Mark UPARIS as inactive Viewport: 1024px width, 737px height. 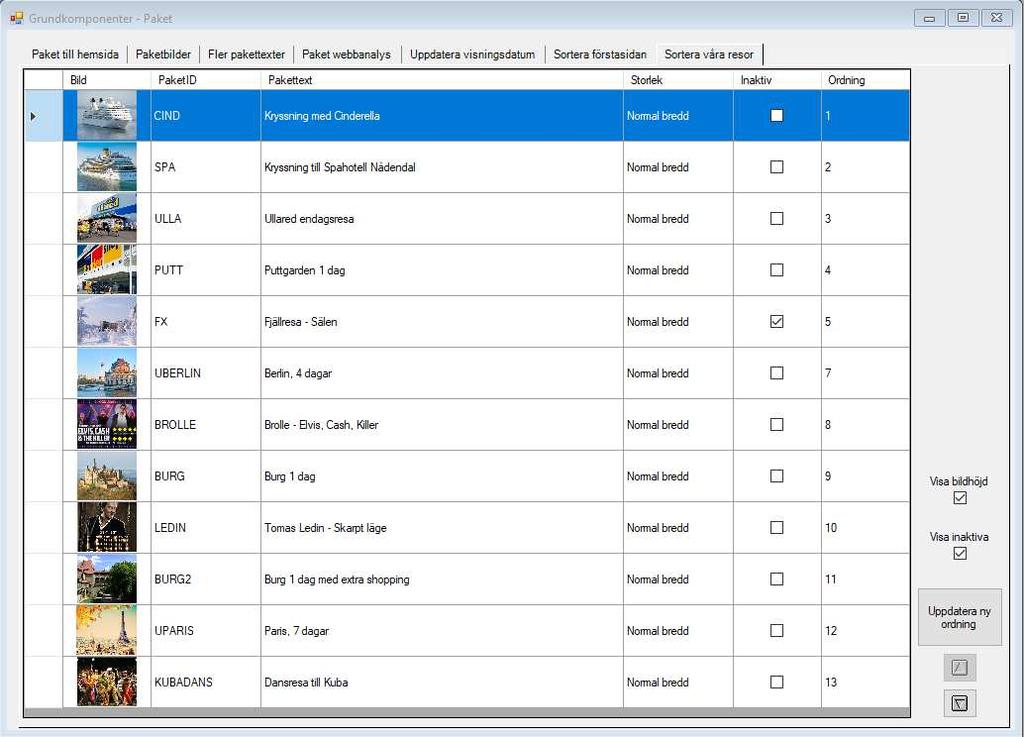pyautogui.click(x=776, y=631)
